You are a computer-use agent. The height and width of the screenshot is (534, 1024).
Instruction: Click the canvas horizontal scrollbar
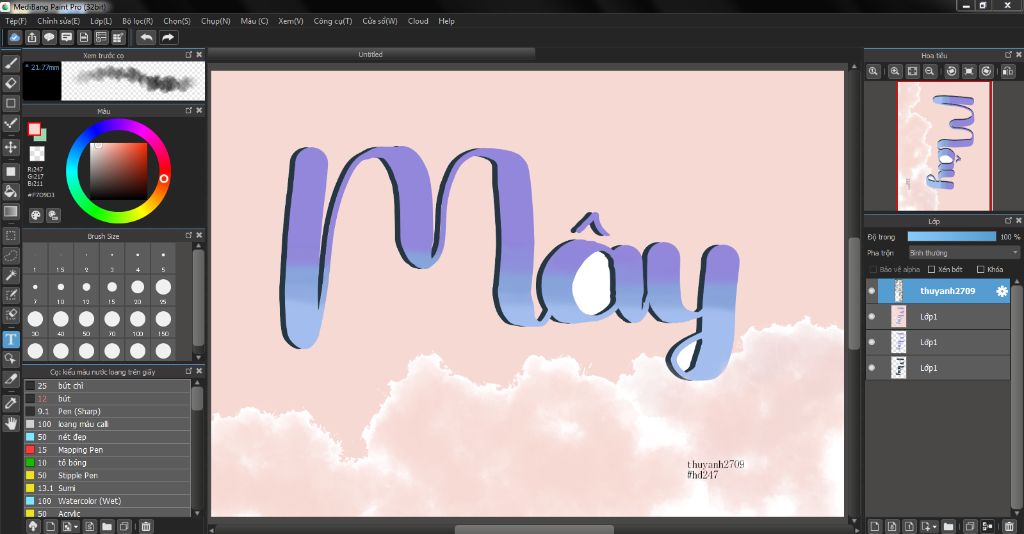tap(532, 529)
